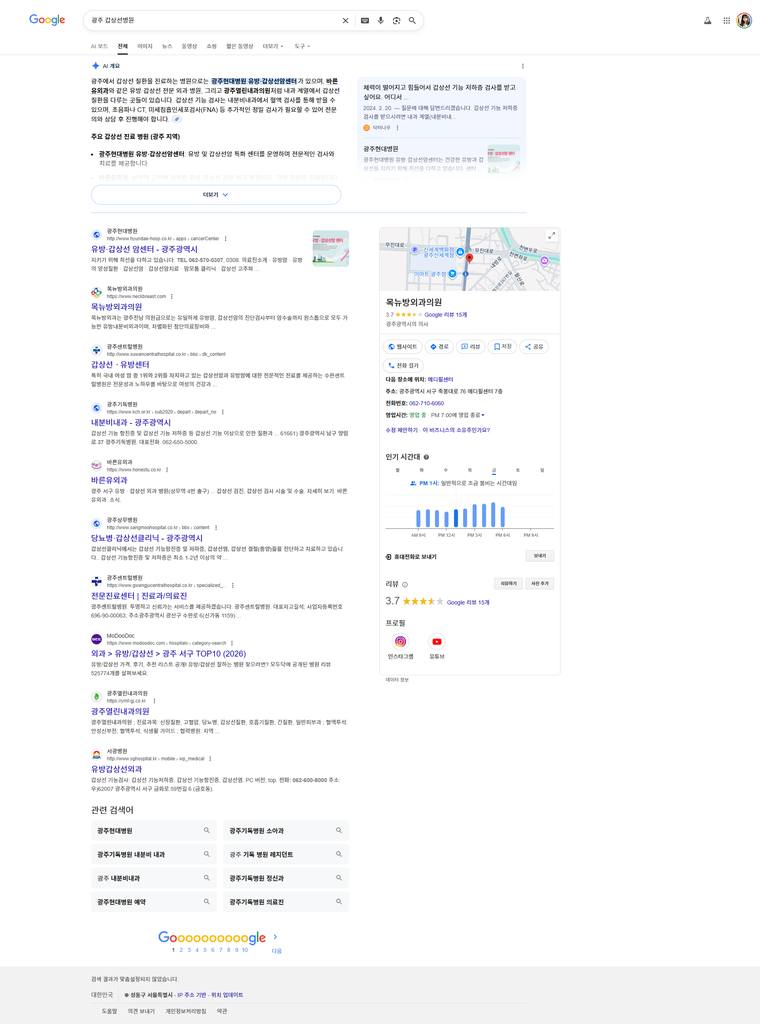Click the 저장 save button

[502, 347]
